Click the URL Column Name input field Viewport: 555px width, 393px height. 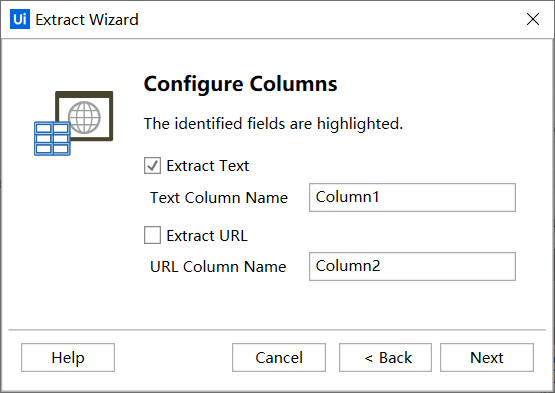412,267
